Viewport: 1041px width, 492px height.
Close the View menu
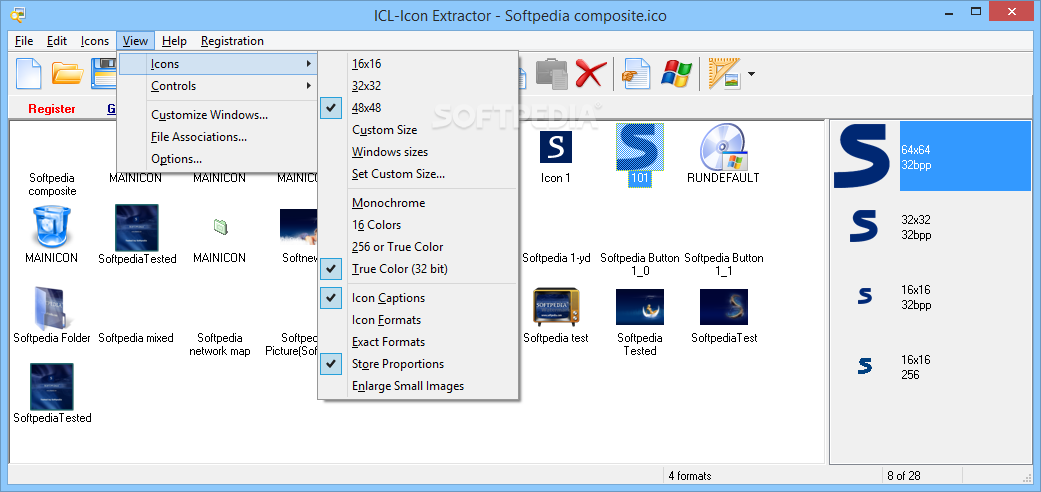pos(135,41)
